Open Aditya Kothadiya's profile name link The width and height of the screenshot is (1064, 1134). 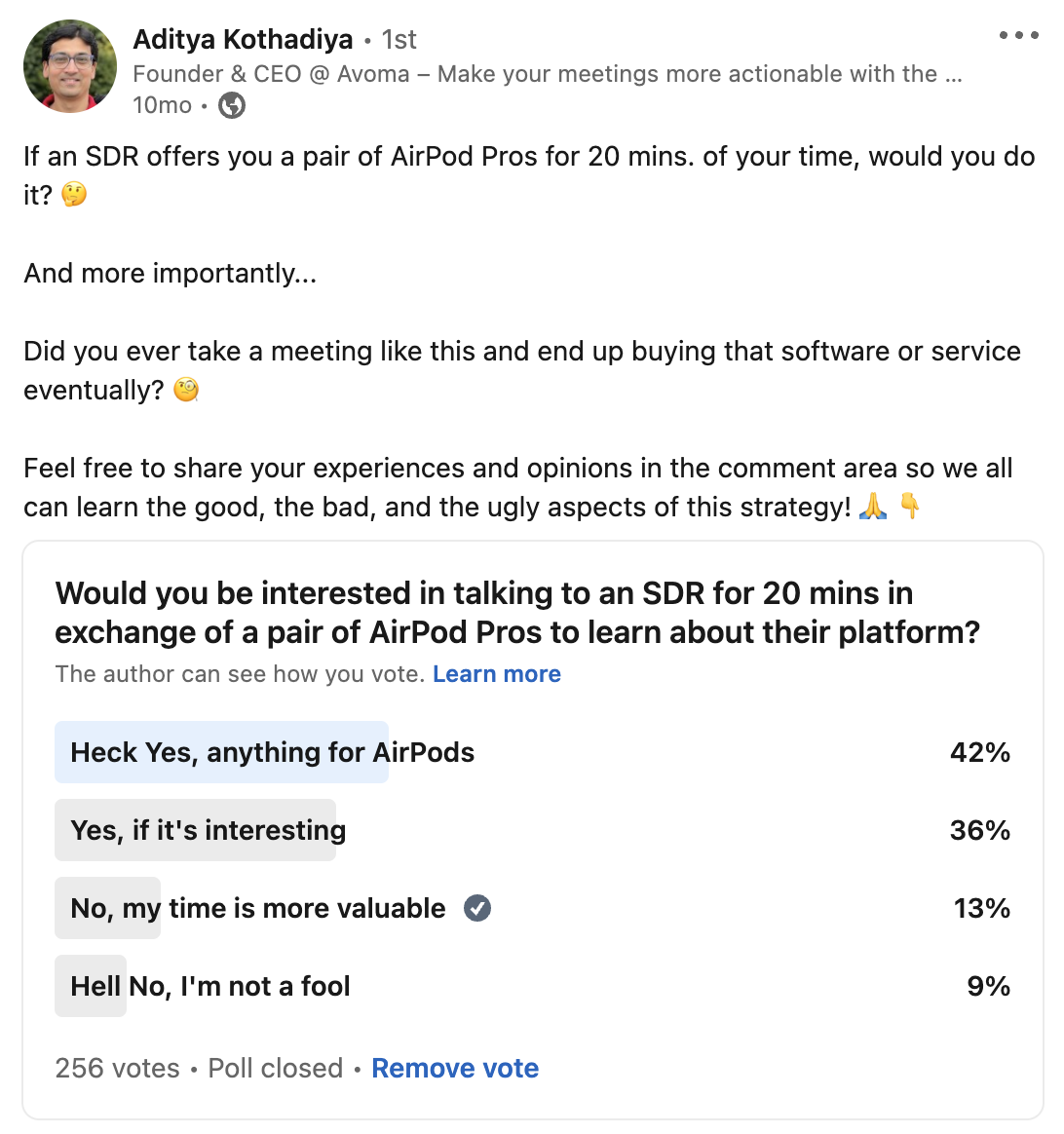click(243, 39)
